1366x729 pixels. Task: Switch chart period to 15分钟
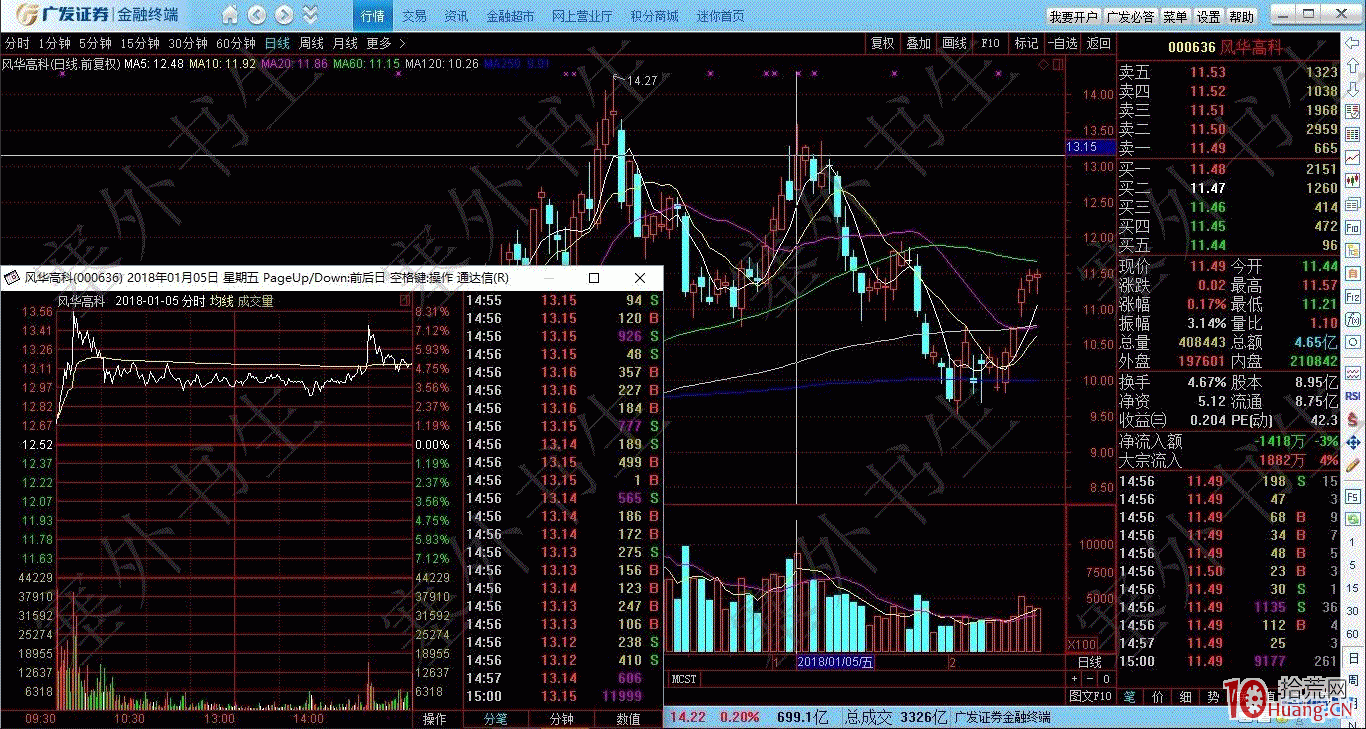[x=139, y=43]
